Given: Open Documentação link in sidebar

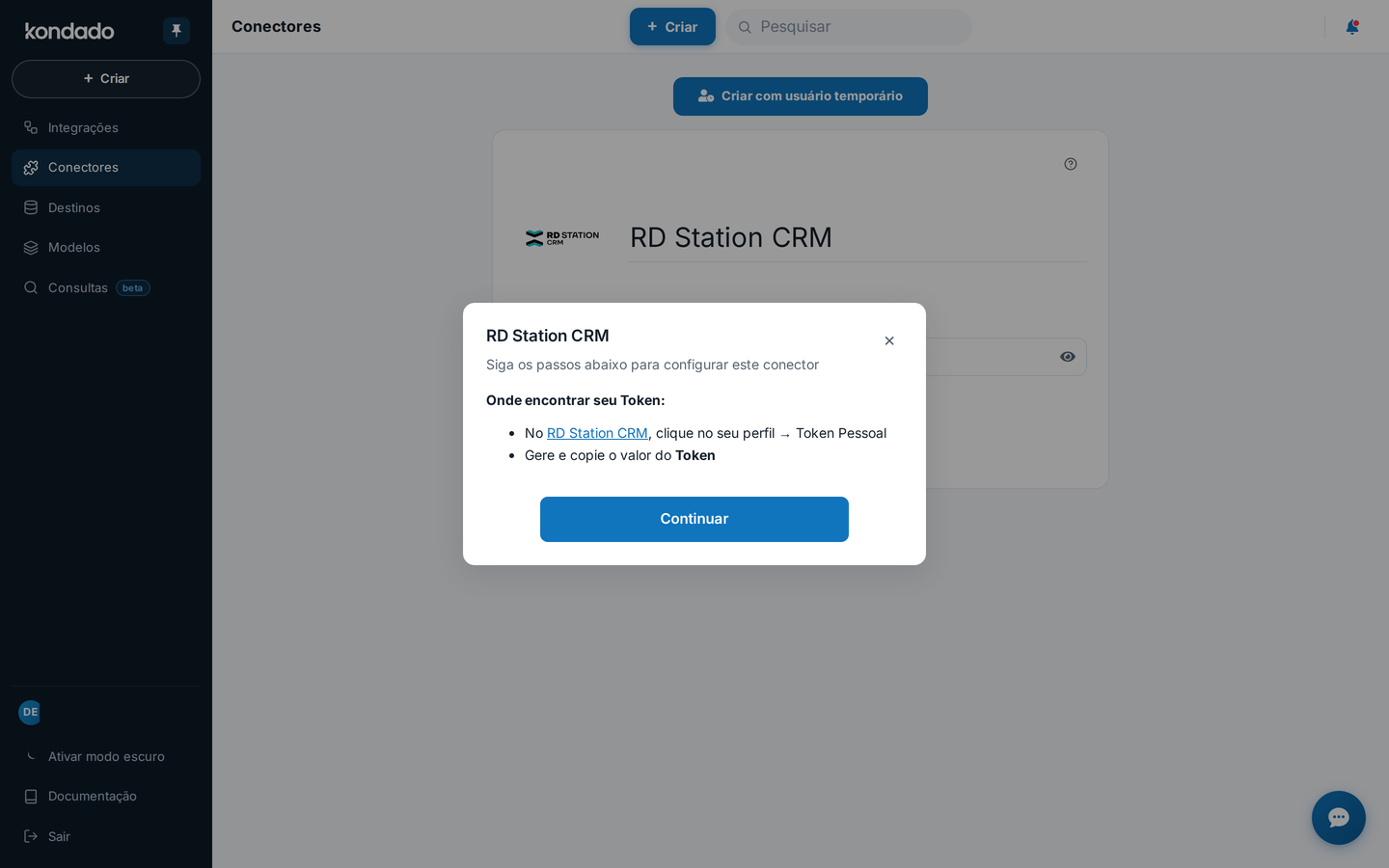Looking at the screenshot, I should coord(106,797).
